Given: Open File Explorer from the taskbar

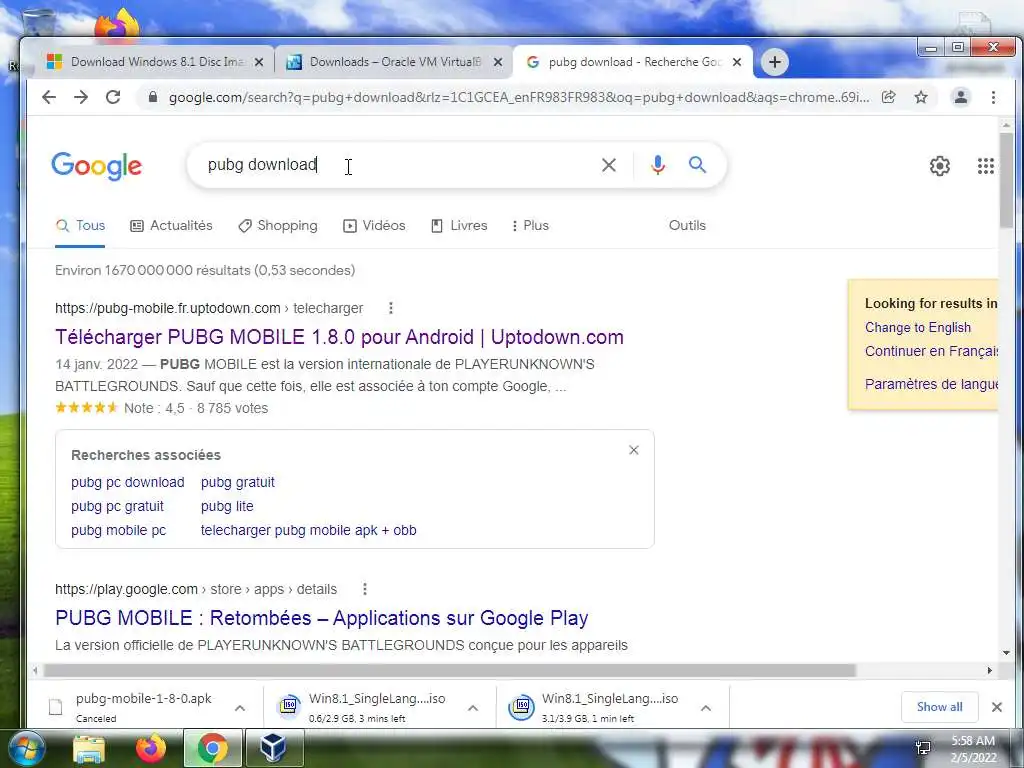Looking at the screenshot, I should [89, 748].
